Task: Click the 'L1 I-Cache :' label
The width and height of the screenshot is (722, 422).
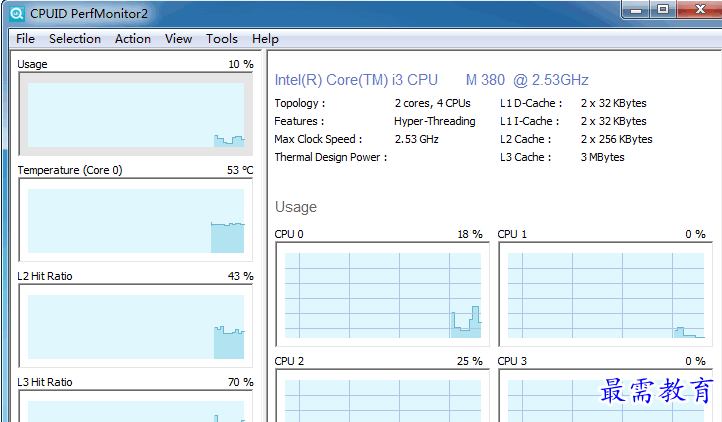Action: (530, 121)
